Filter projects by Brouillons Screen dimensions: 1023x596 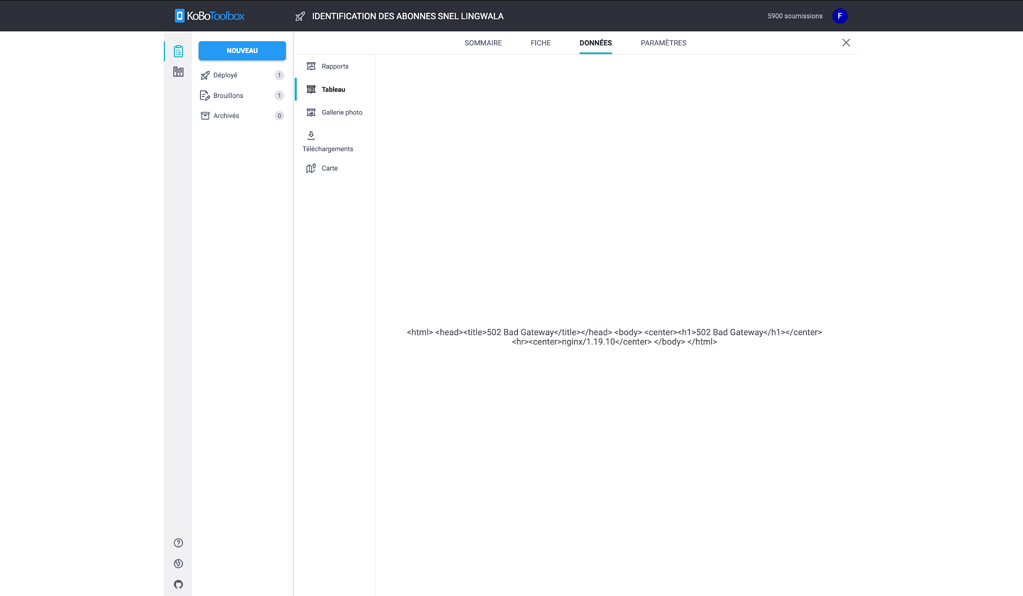(x=229, y=95)
